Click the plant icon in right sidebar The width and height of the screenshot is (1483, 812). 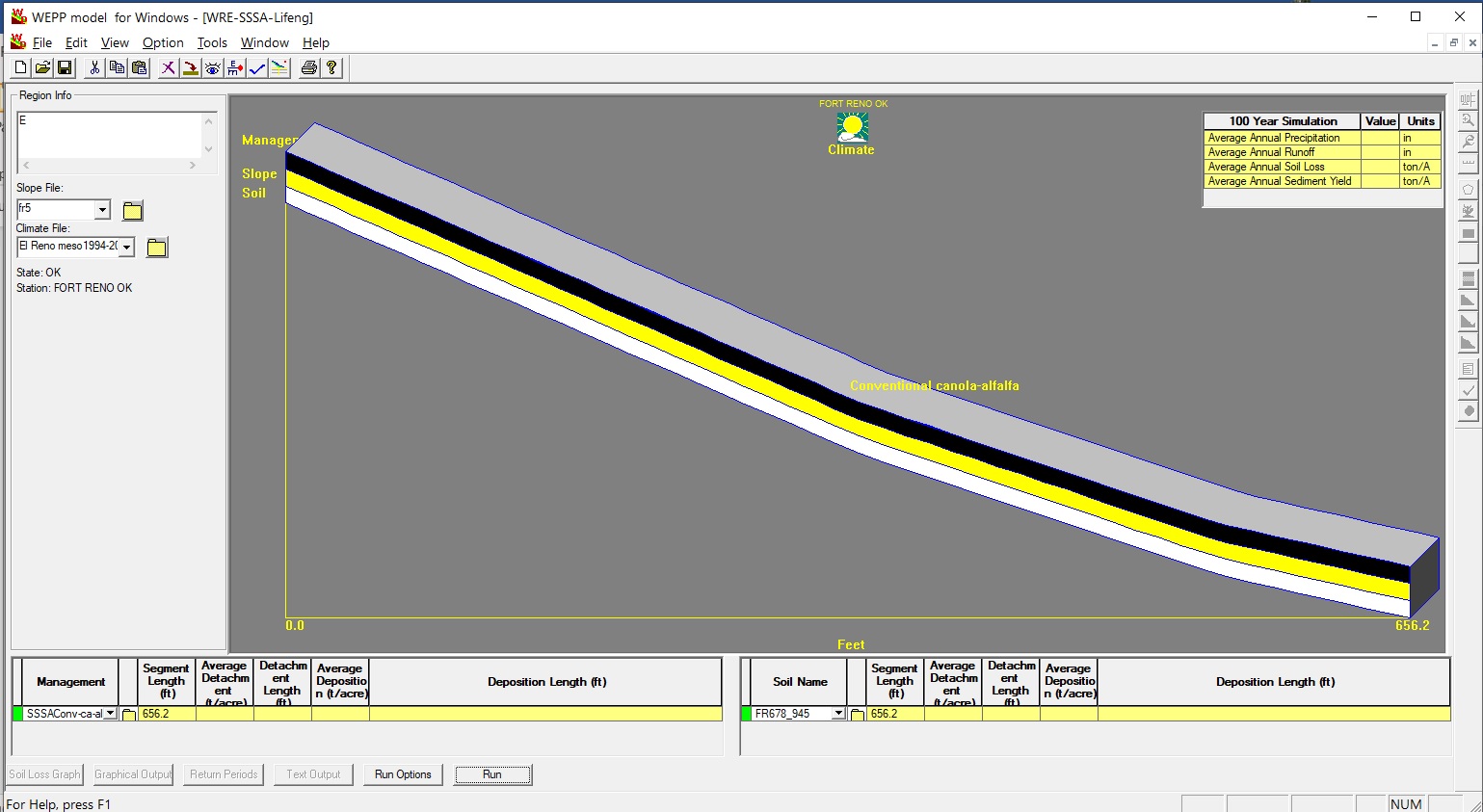pos(1469,211)
